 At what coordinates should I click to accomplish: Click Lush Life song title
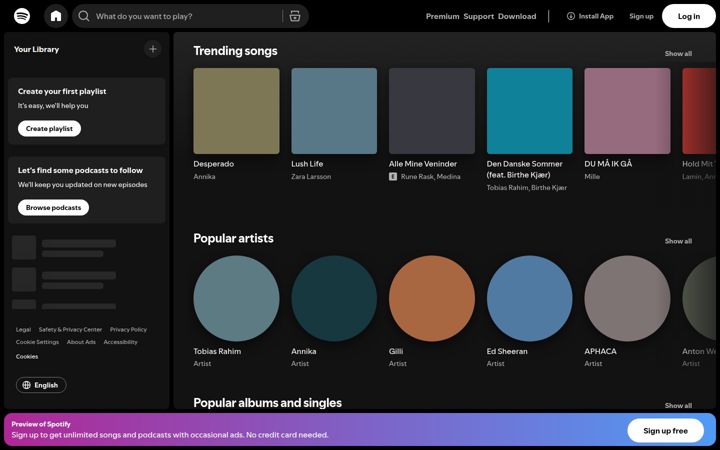pos(307,164)
